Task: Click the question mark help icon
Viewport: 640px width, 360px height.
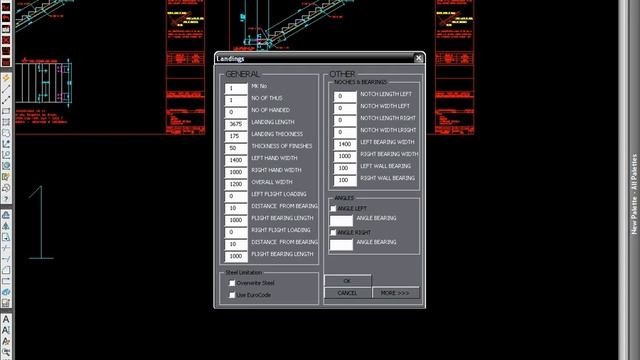Action: [x=6, y=199]
